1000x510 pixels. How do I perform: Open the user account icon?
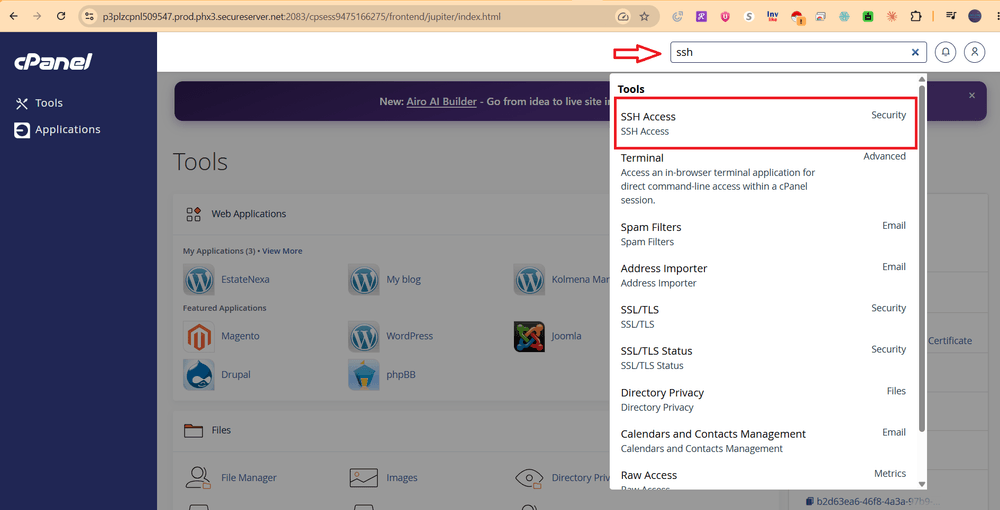(974, 52)
